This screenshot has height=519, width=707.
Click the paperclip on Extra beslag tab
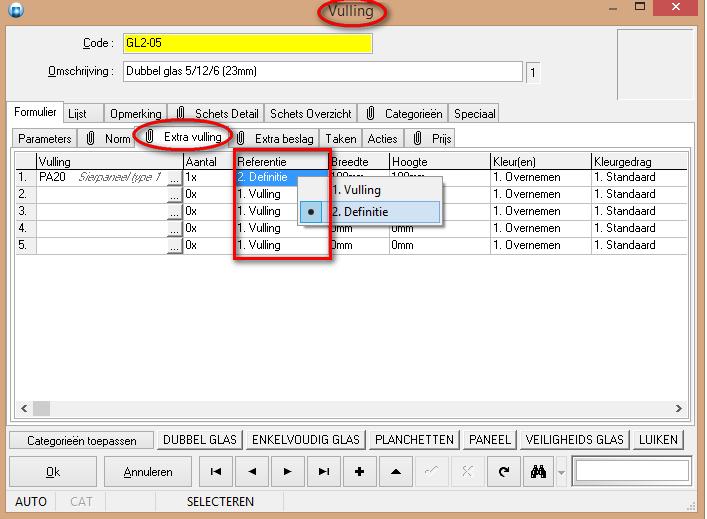coord(241,138)
